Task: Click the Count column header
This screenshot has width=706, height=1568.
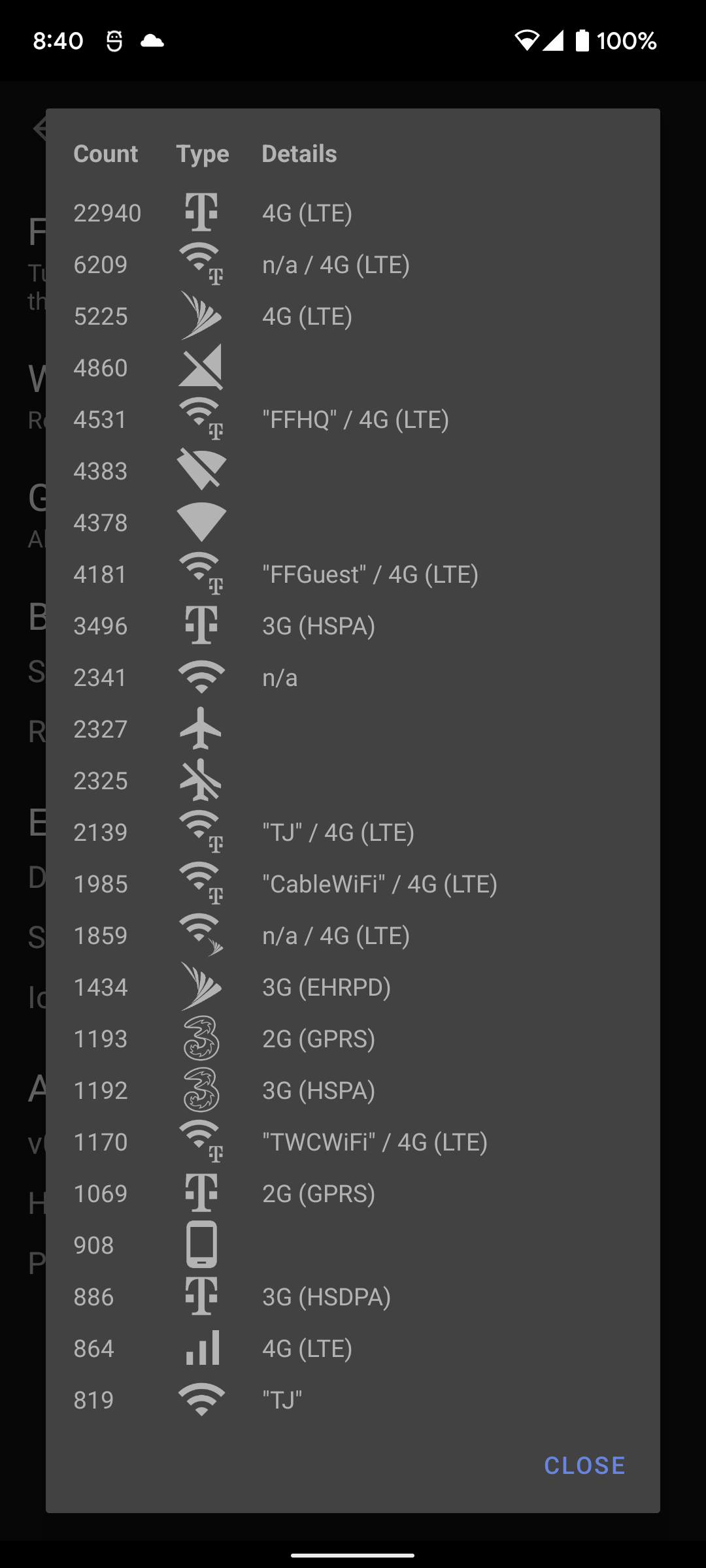Action: 106,154
